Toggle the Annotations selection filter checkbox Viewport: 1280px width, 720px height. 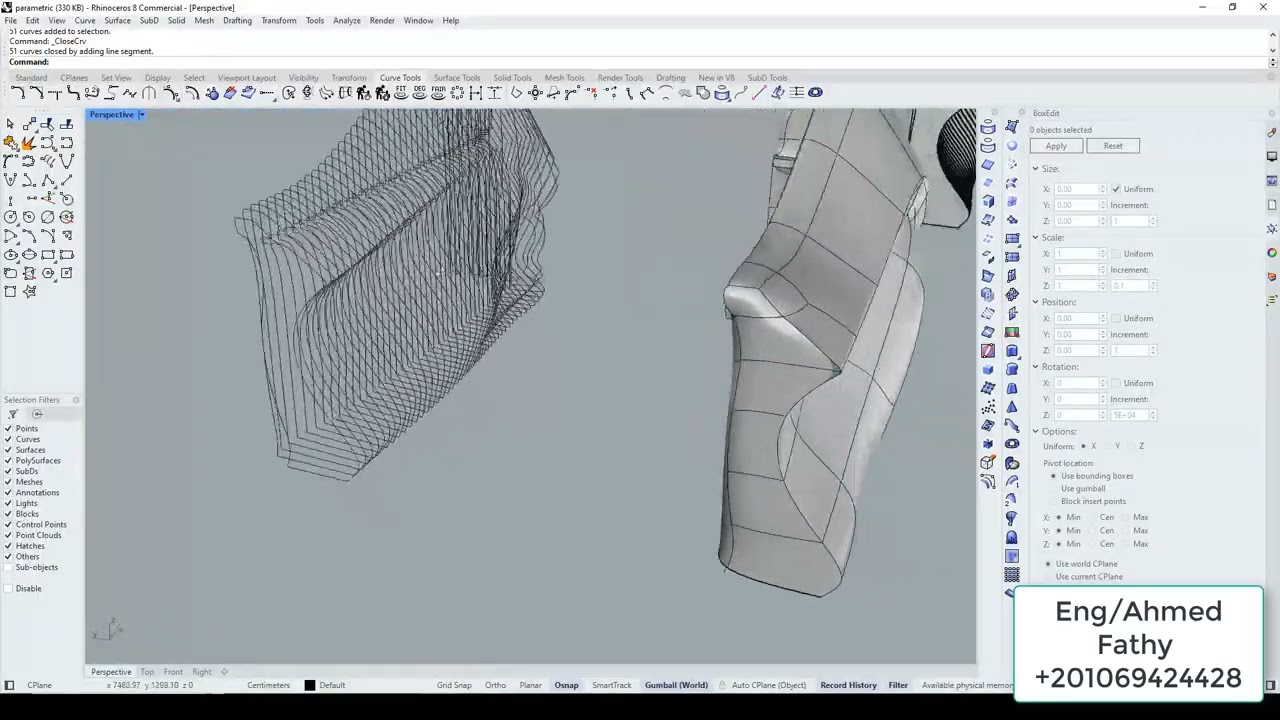pos(8,493)
